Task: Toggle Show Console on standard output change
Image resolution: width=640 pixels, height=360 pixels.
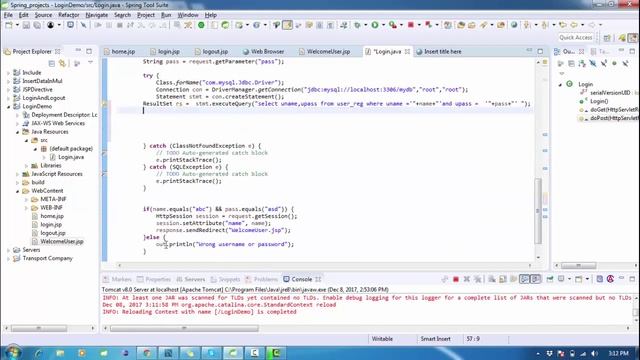Action: coord(524,279)
